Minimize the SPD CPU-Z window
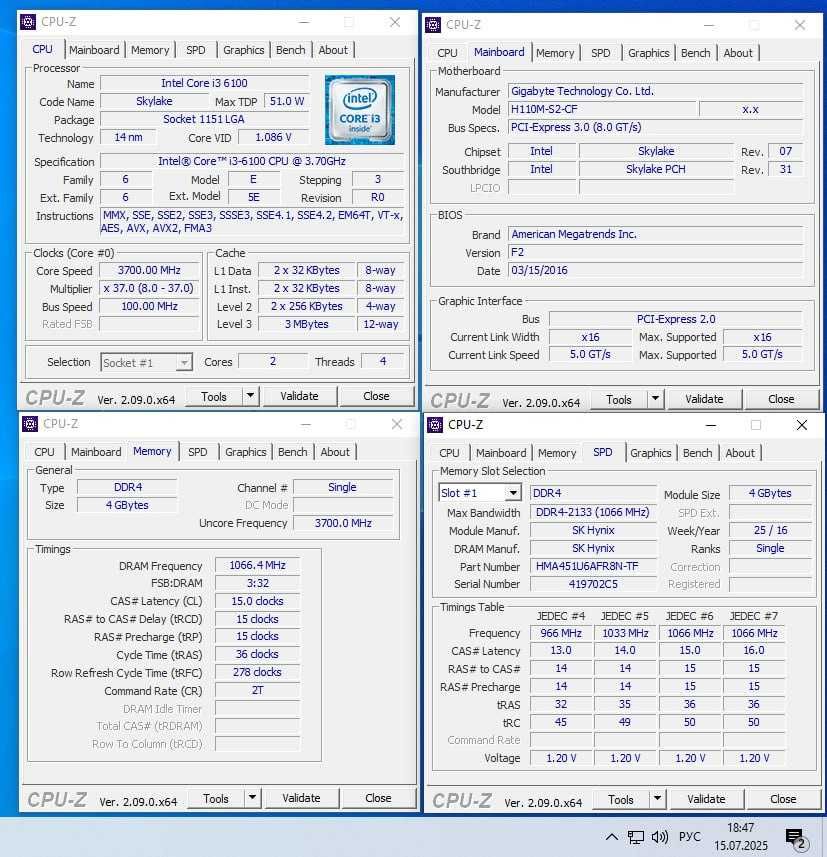The height and width of the screenshot is (857, 827). point(711,425)
